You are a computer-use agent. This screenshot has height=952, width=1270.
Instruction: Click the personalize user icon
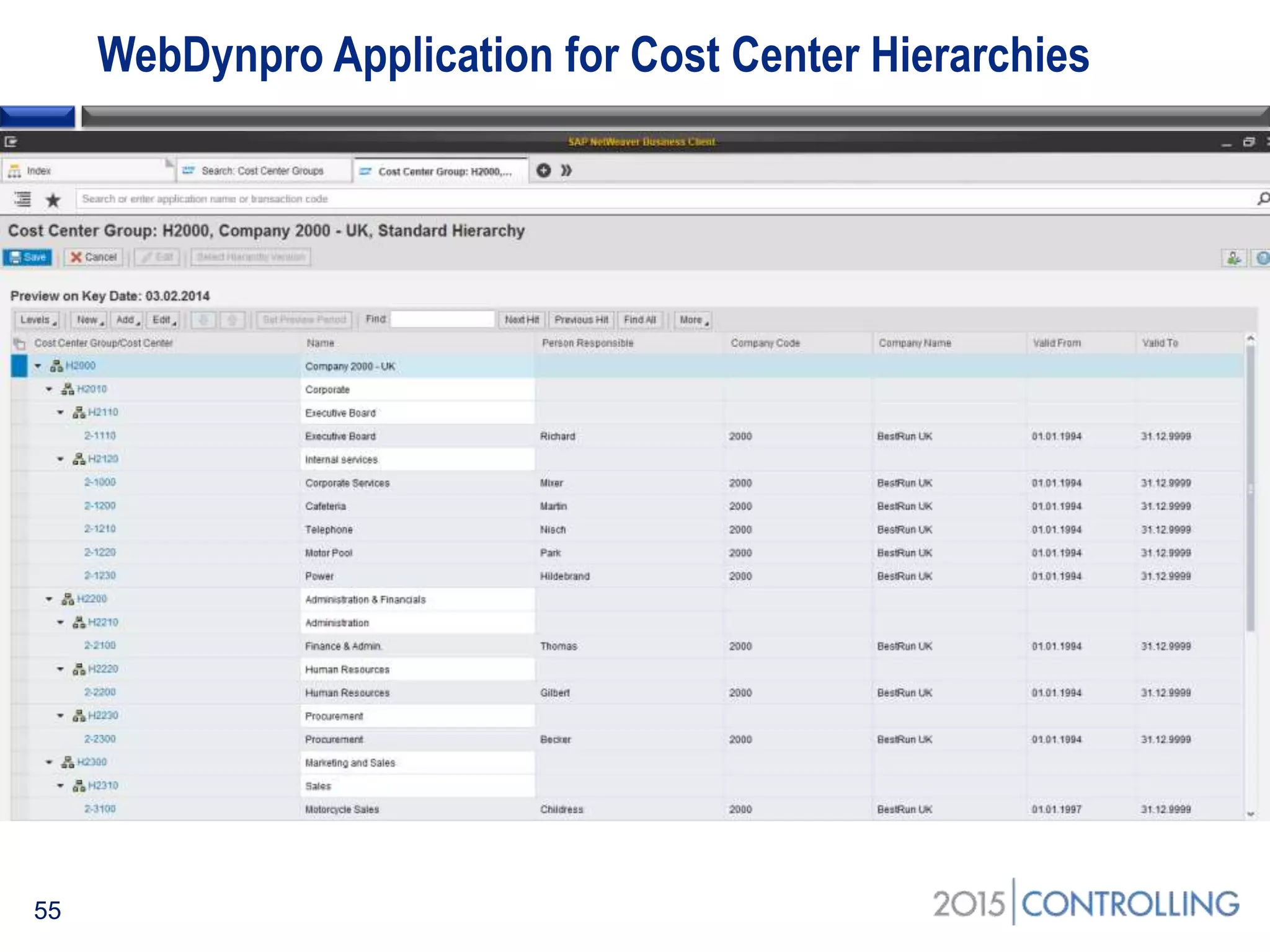tap(1234, 258)
